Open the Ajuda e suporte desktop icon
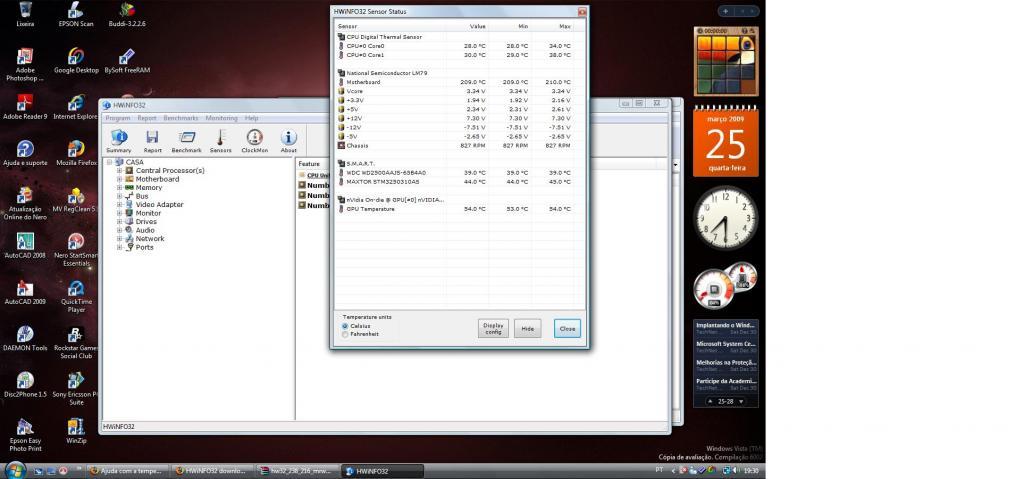The image size is (1024, 479). [25, 153]
